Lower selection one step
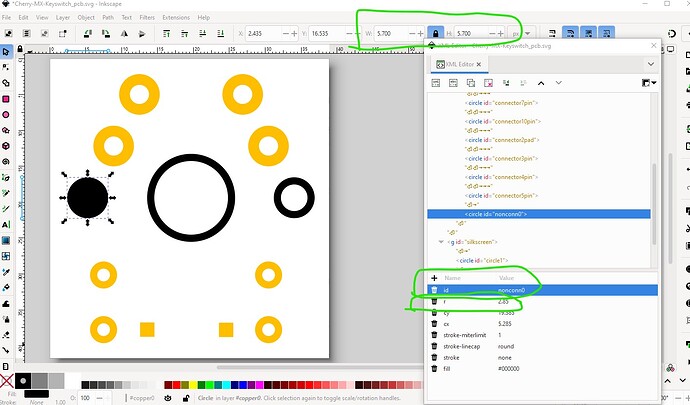Viewport: 690px width, 405px height. tap(202, 33)
